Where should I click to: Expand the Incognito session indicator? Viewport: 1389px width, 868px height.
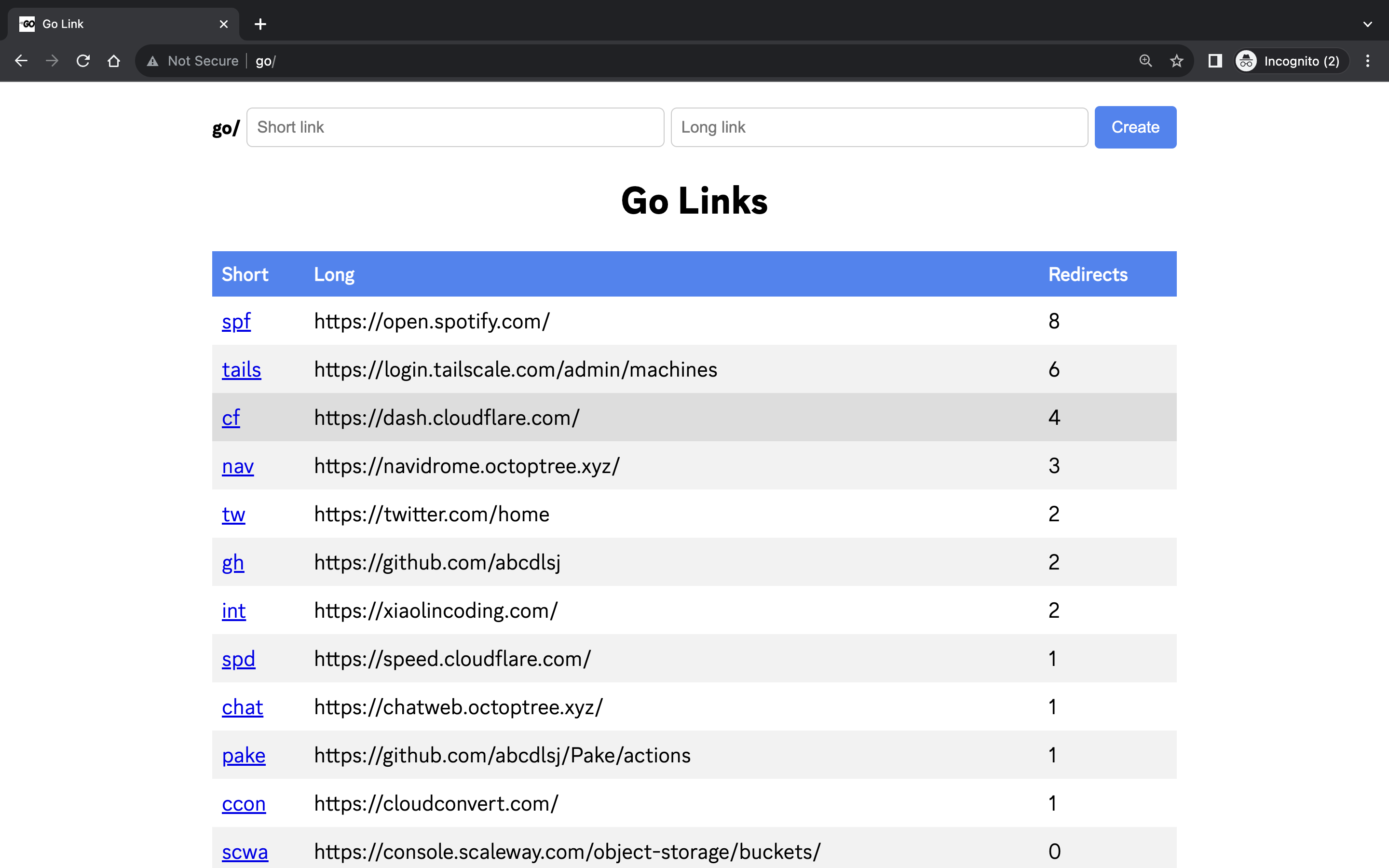1302,61
